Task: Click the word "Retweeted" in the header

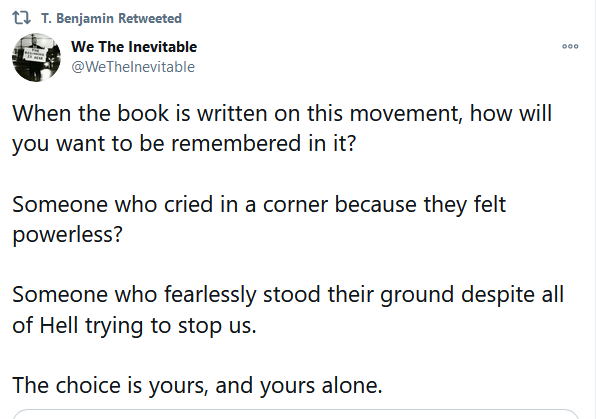Action: point(150,18)
